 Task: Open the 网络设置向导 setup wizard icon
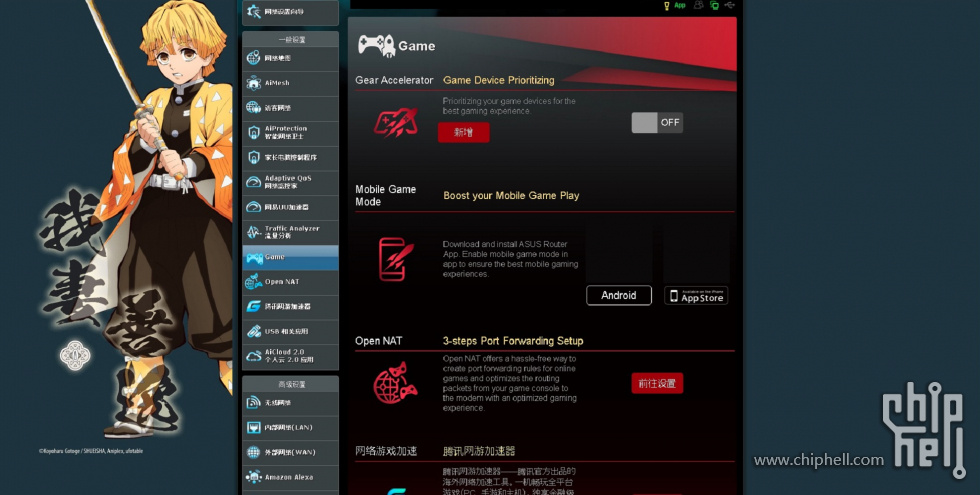click(254, 11)
